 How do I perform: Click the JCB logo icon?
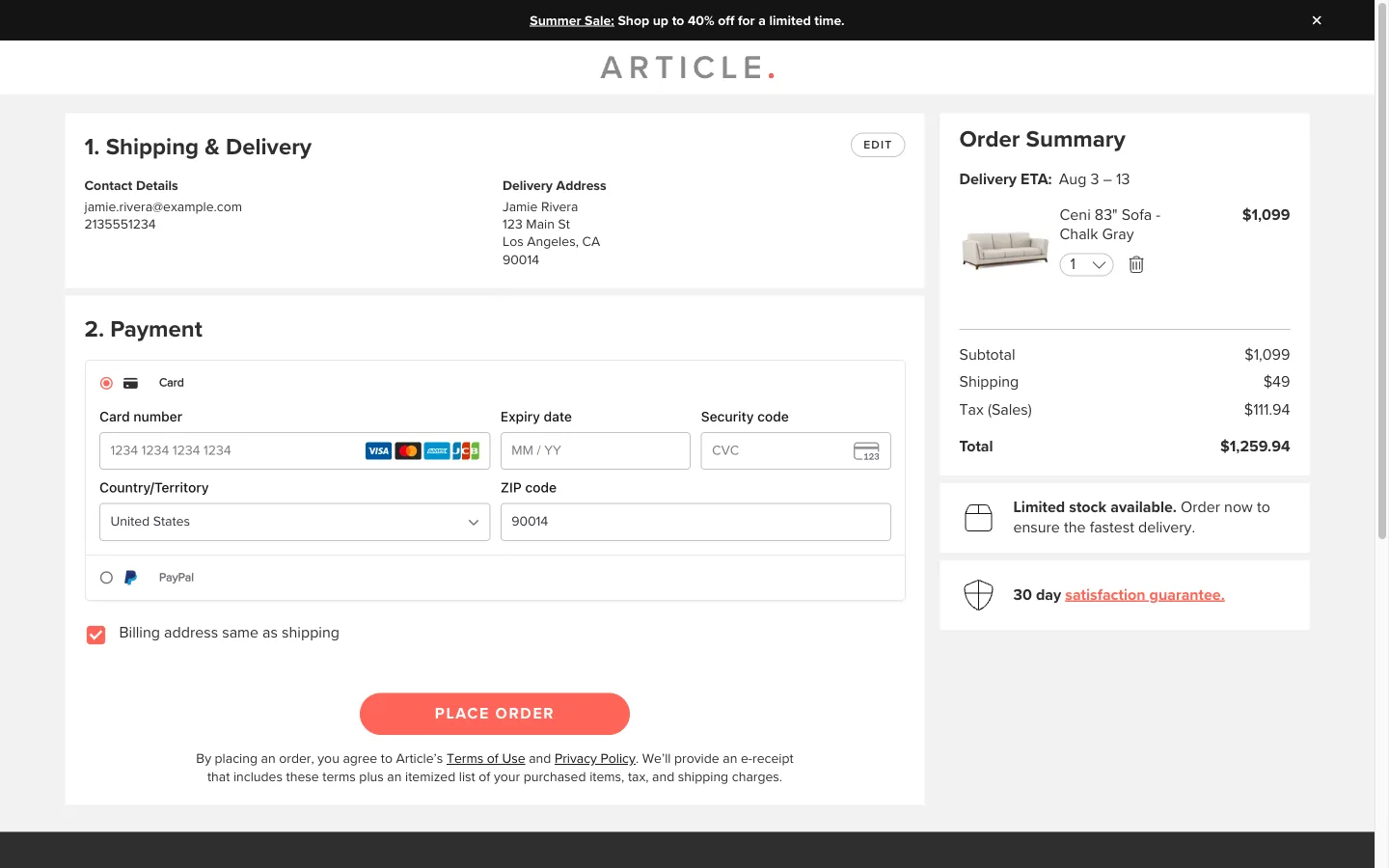(466, 450)
